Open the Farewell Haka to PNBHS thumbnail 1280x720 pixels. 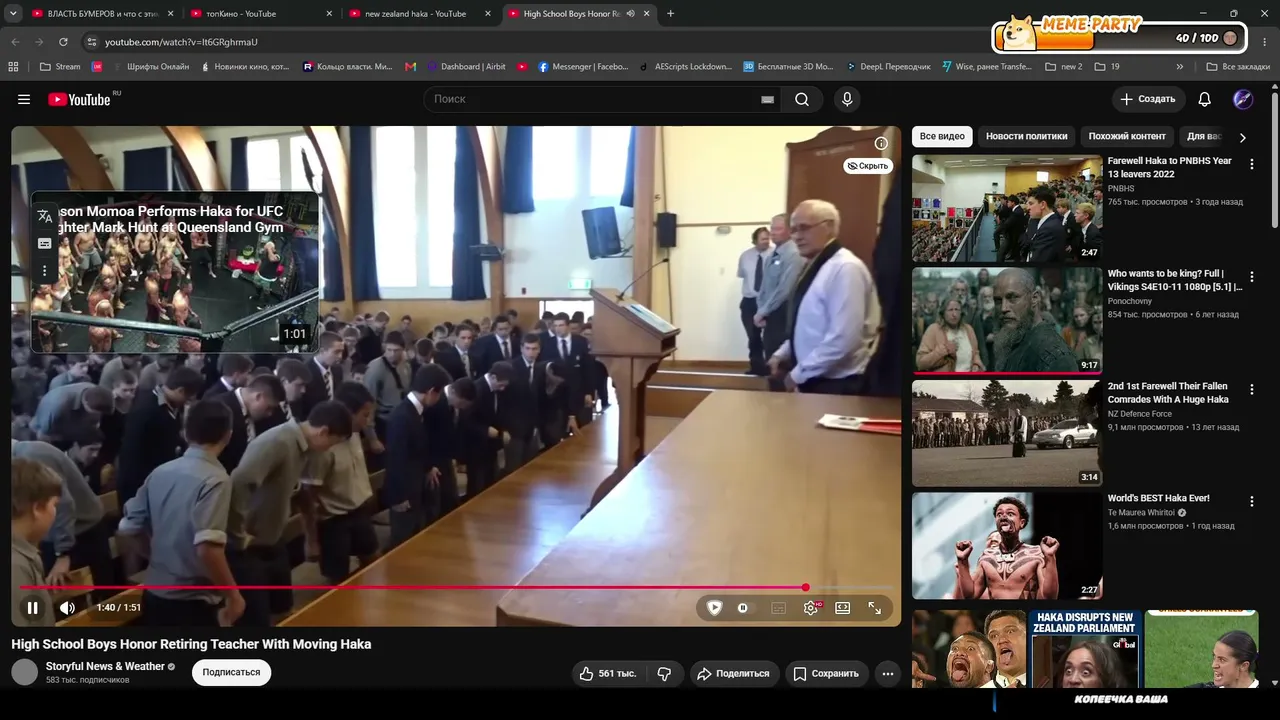[x=1007, y=208]
